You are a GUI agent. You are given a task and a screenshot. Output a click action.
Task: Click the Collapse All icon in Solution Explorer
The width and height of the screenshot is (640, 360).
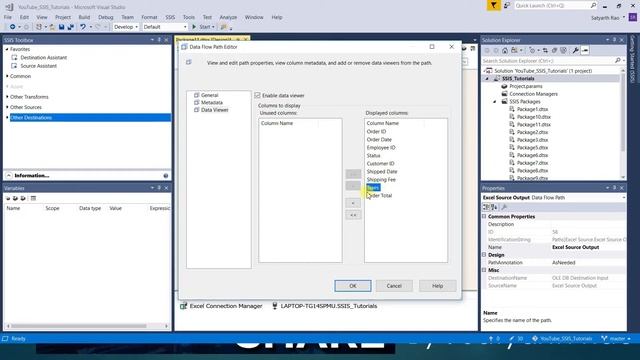(x=554, y=51)
